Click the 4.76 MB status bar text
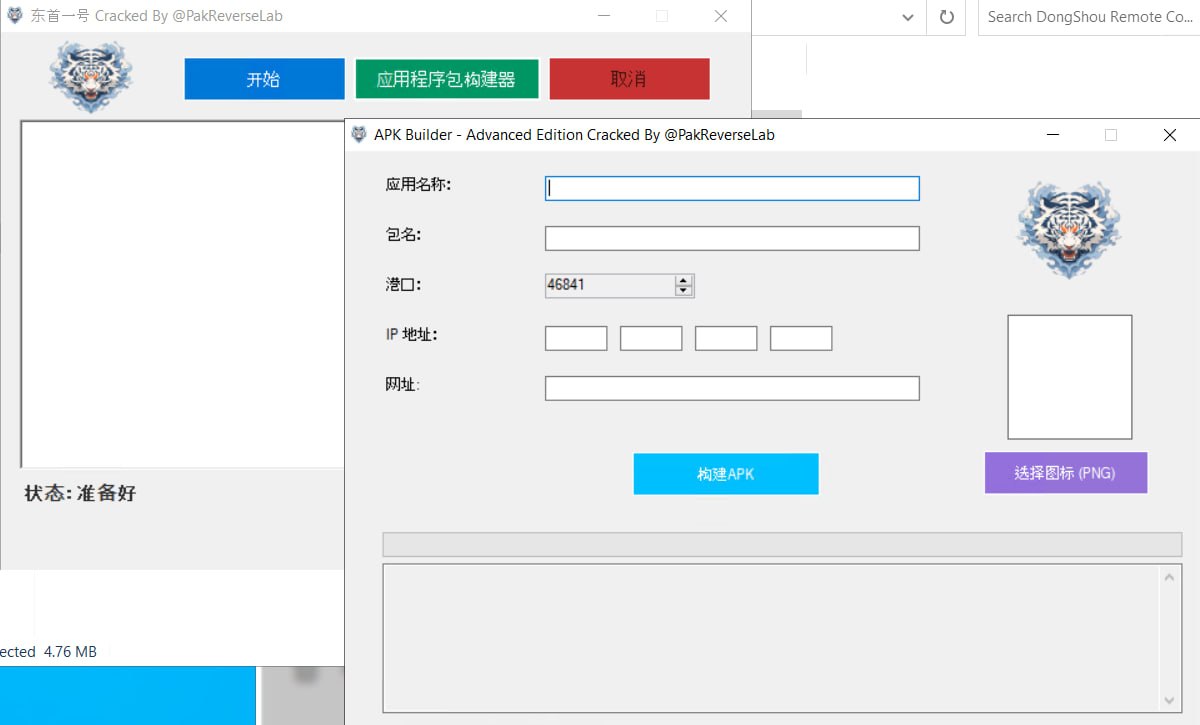1200x725 pixels. click(70, 652)
